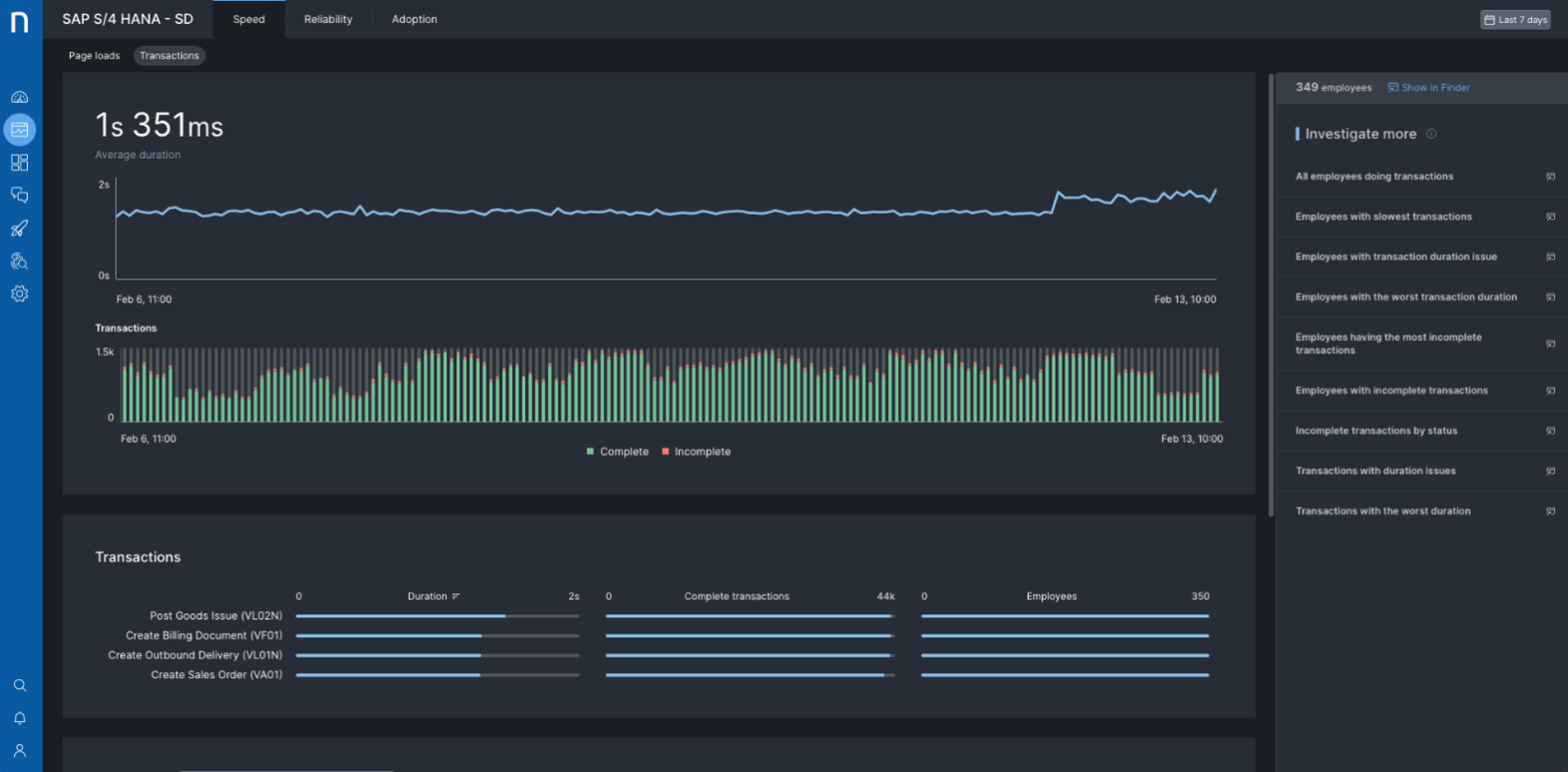
Task: Open user account icon in sidebar
Action: 20,751
